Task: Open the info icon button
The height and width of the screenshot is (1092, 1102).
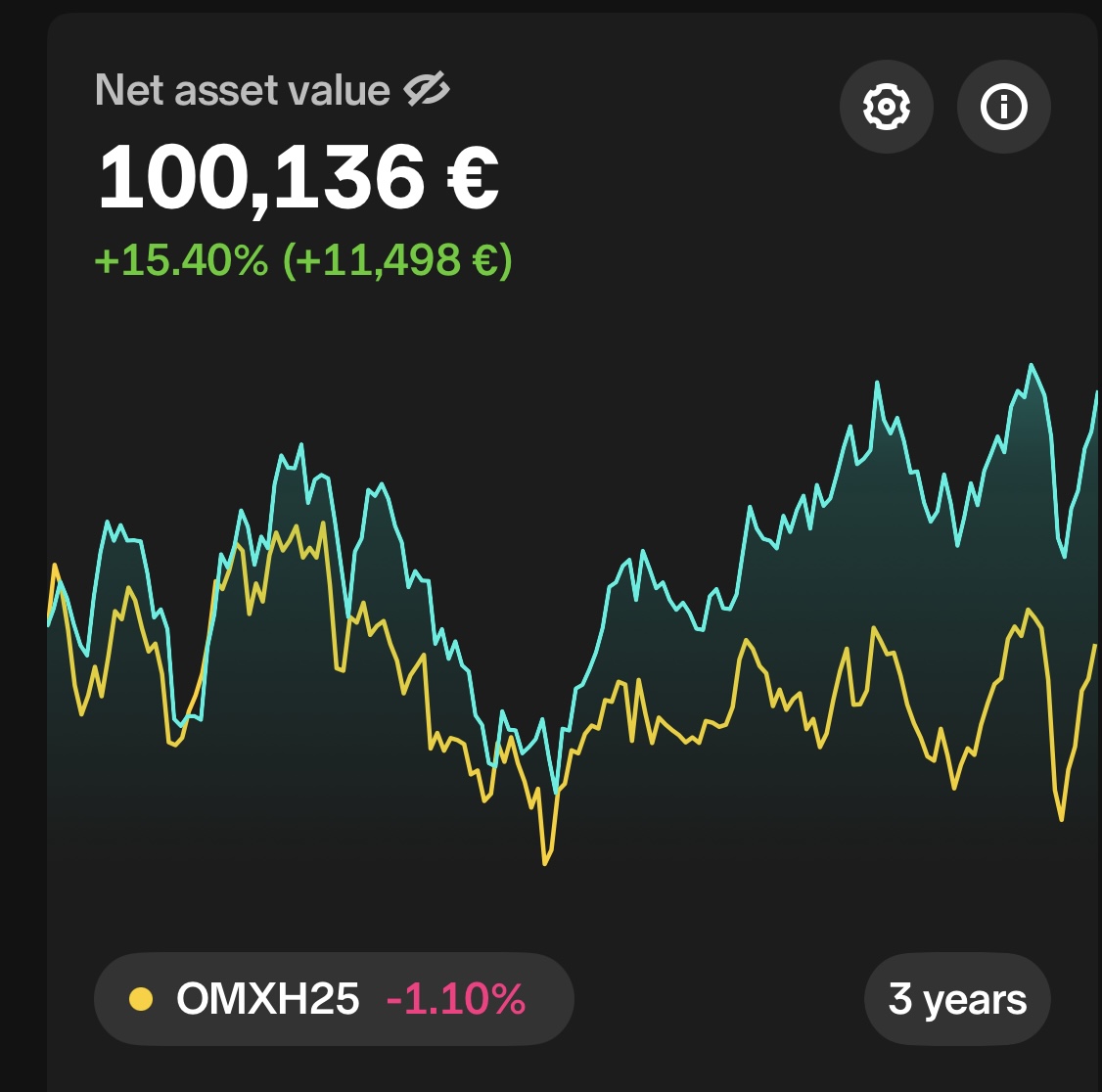Action: pyautogui.click(x=1003, y=107)
